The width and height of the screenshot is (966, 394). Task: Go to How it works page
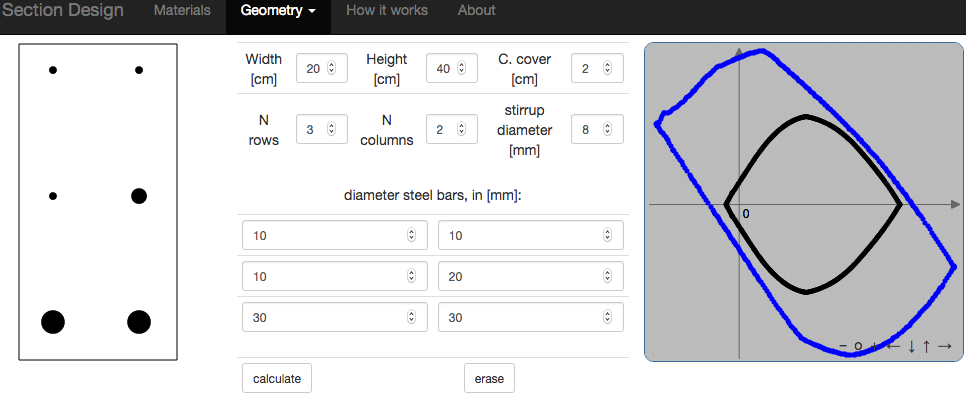(387, 10)
